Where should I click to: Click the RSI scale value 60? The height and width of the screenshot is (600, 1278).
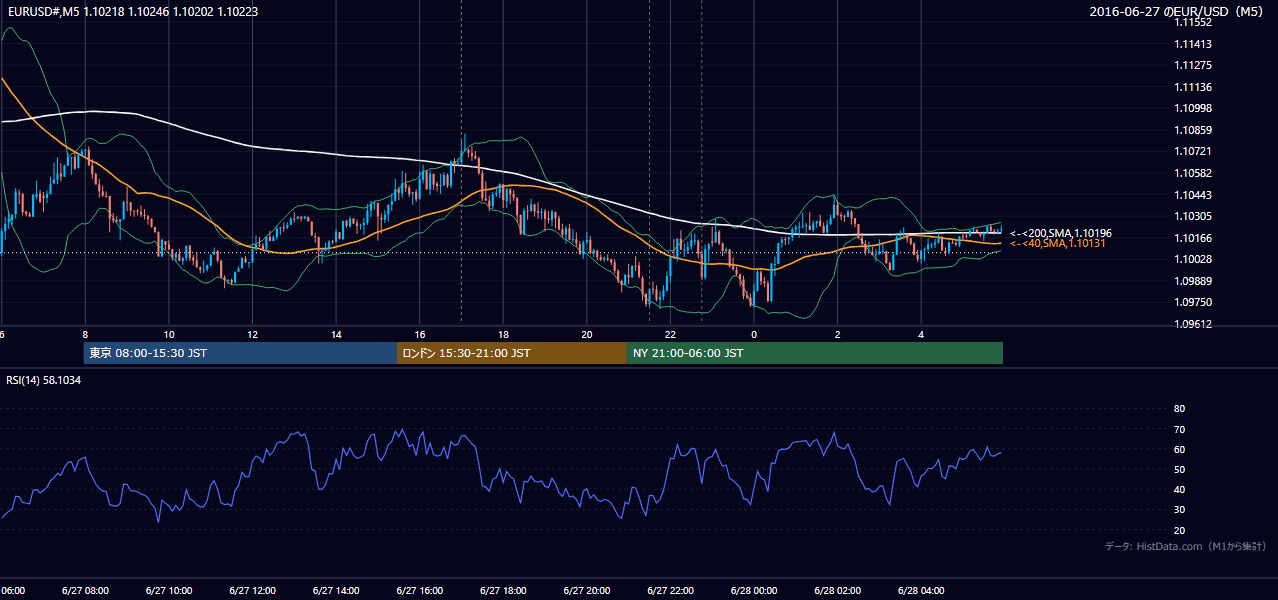tap(1179, 449)
